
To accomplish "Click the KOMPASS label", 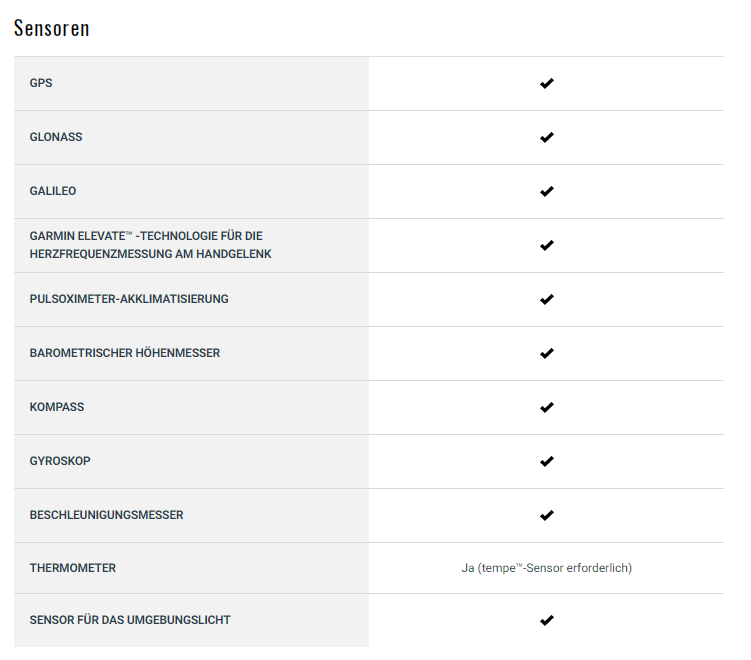I will tap(57, 408).
